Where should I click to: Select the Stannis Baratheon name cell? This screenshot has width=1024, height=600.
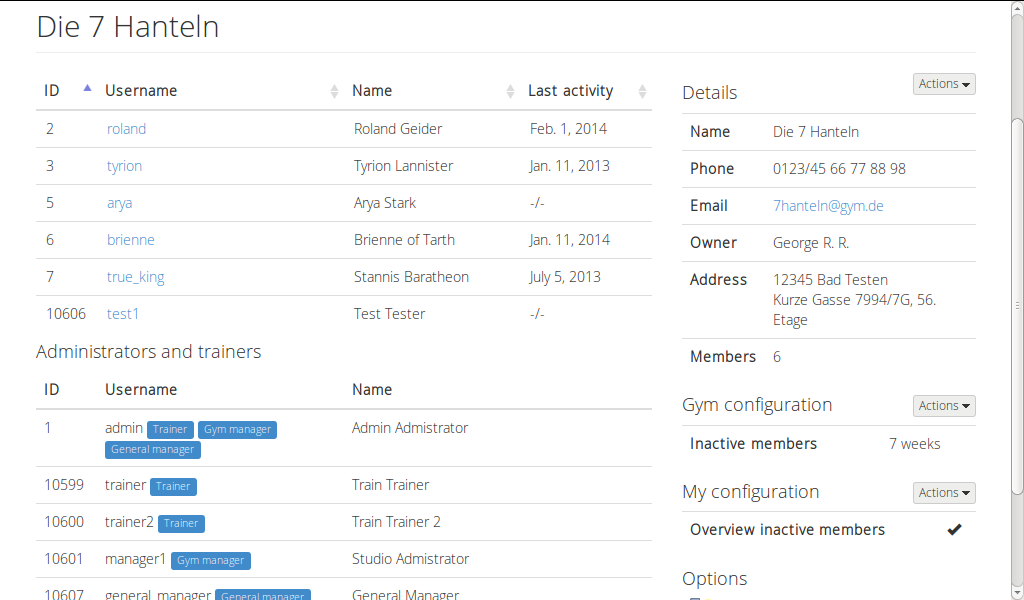click(411, 277)
